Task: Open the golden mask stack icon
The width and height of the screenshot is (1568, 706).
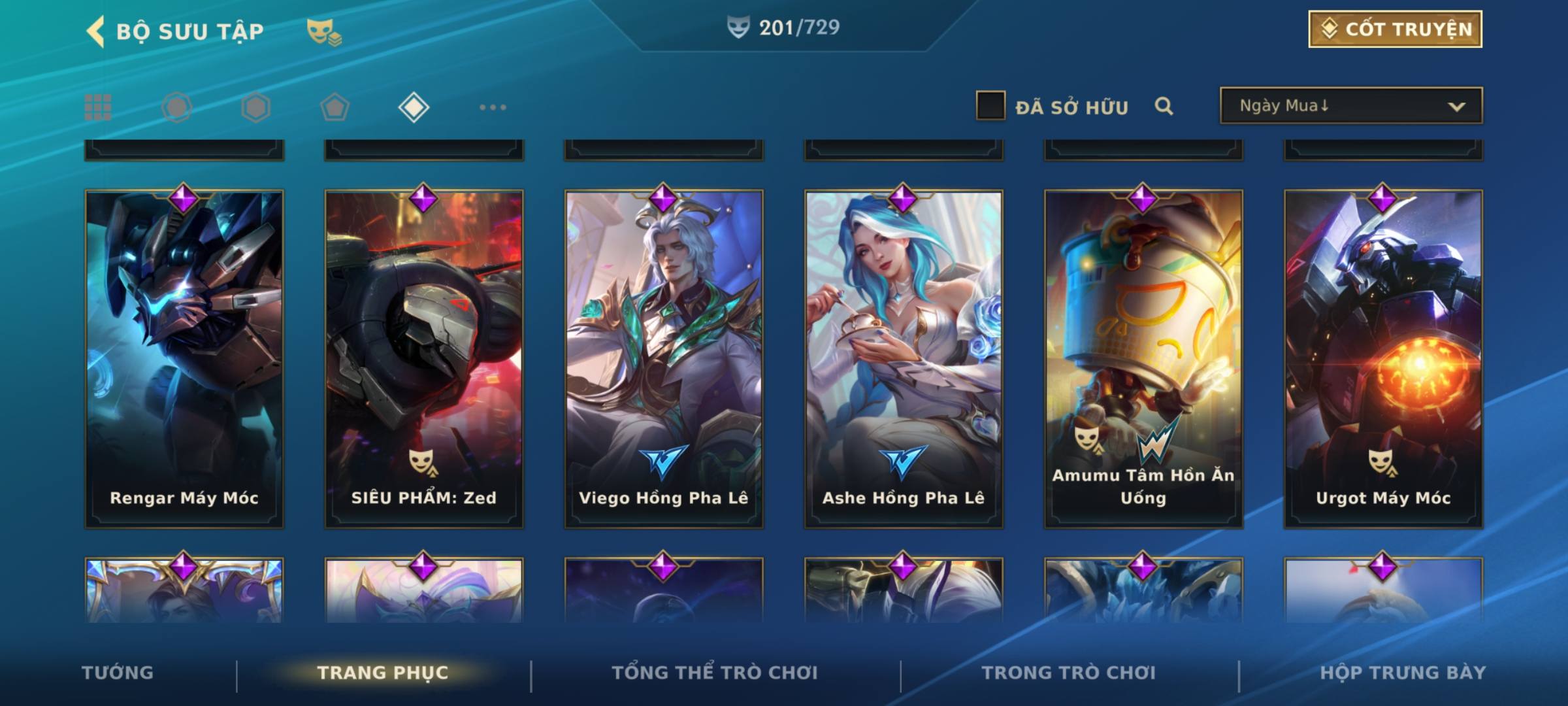Action: coord(324,32)
